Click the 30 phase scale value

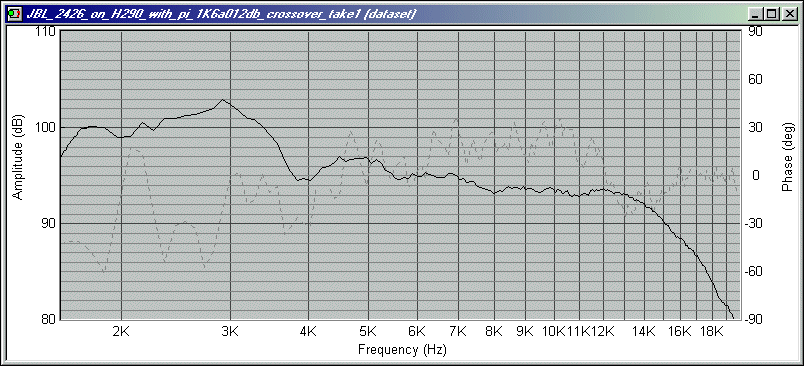coord(757,127)
